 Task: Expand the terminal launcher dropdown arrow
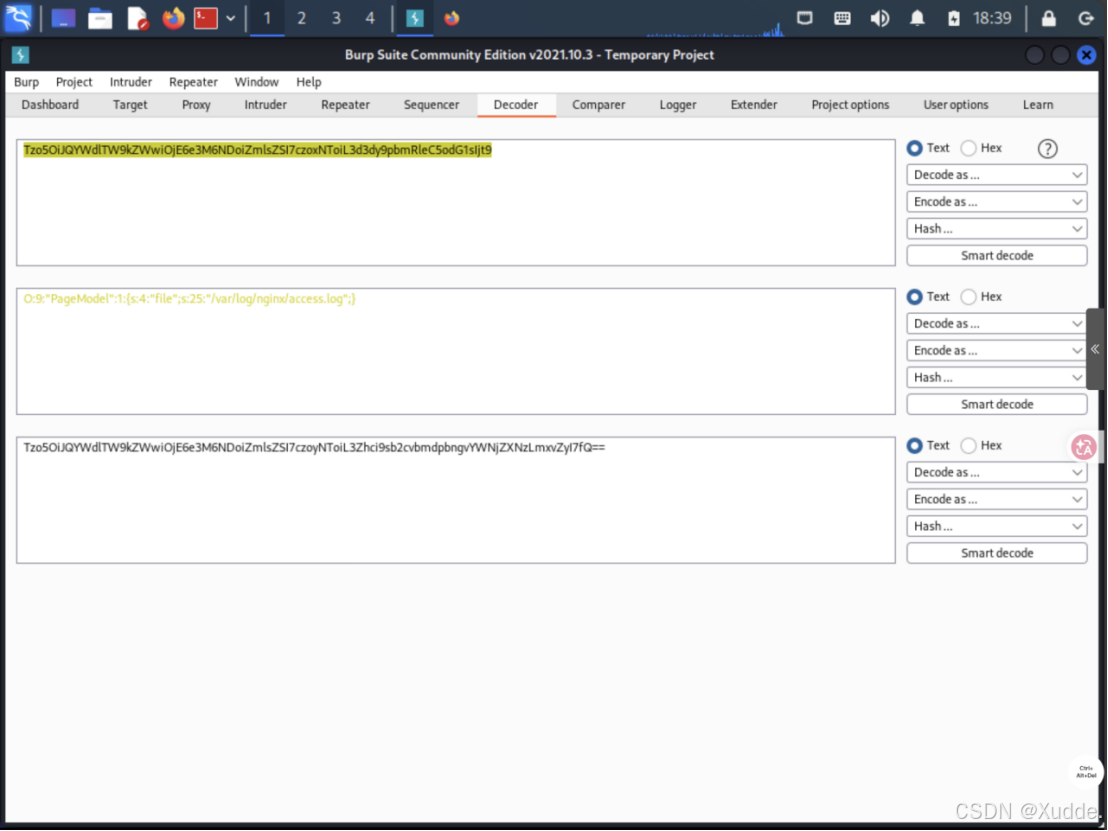(x=230, y=18)
